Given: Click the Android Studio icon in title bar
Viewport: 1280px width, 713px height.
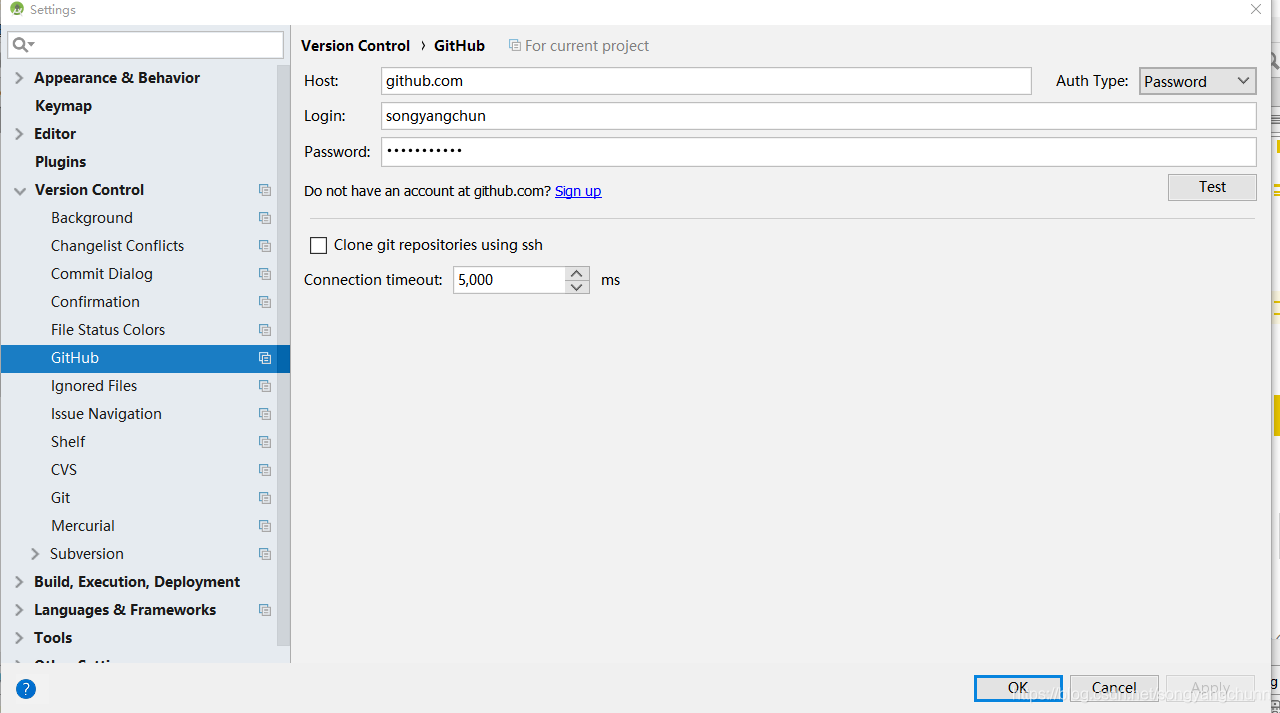Looking at the screenshot, I should pyautogui.click(x=16, y=9).
